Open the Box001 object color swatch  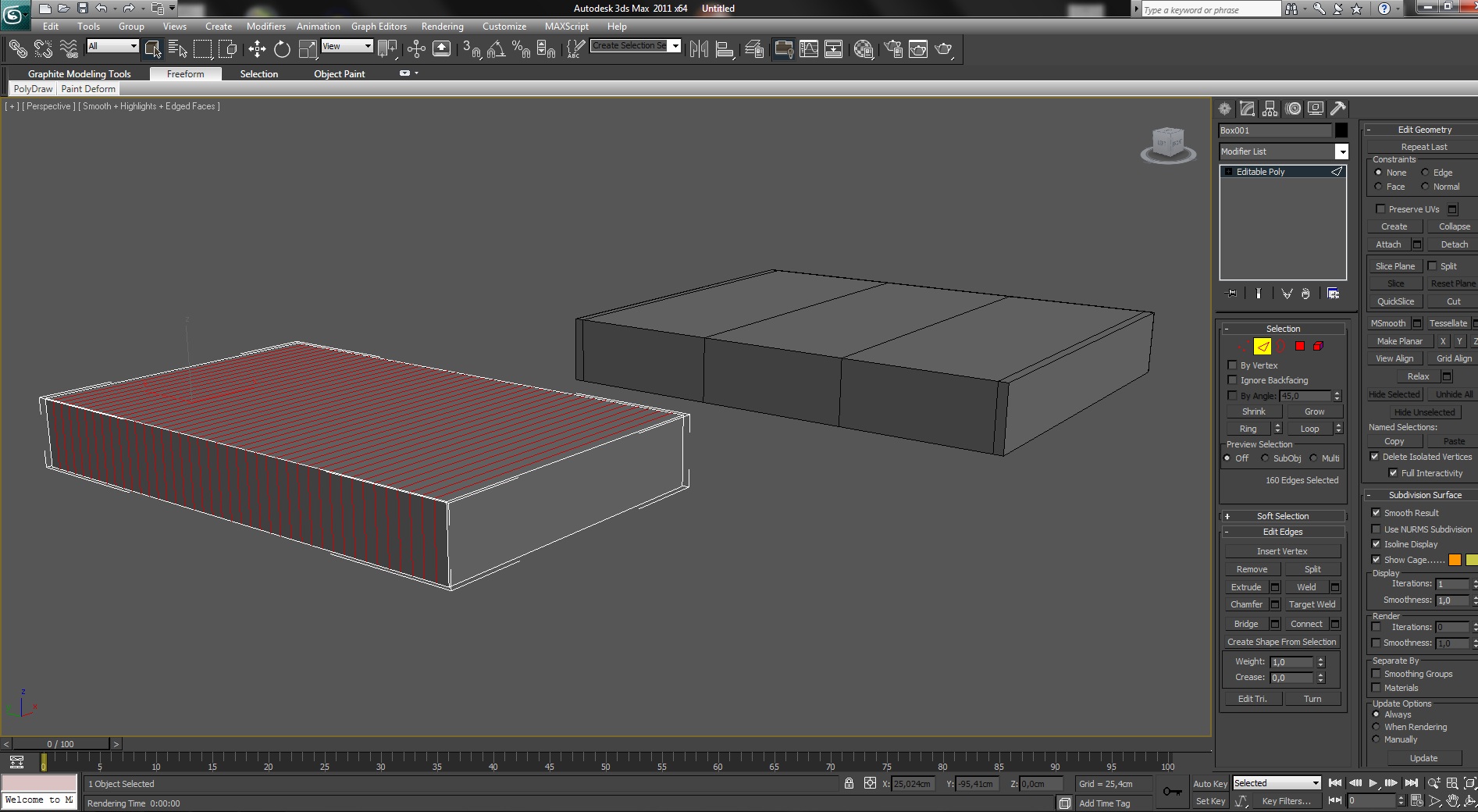point(1341,130)
